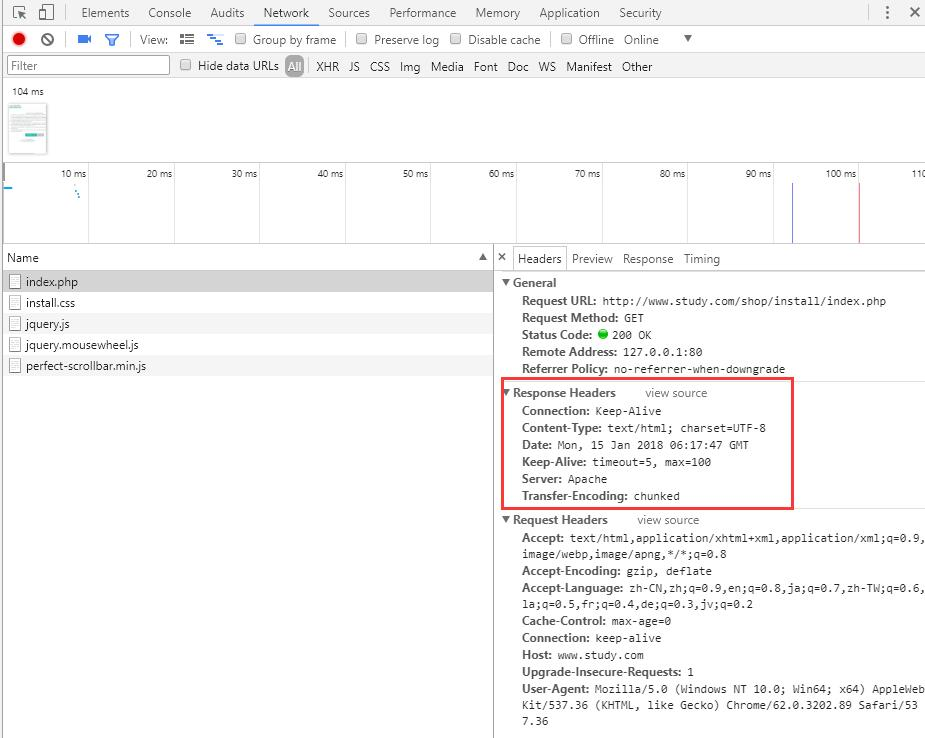Filter requests by Doc
This screenshot has width=925, height=738.
518,67
